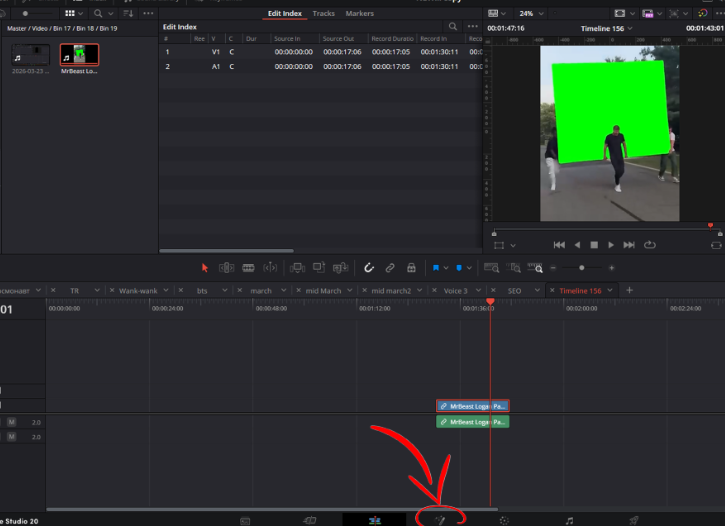The image size is (725, 526).
Task: Mute the first audio track
Action: click(x=12, y=422)
